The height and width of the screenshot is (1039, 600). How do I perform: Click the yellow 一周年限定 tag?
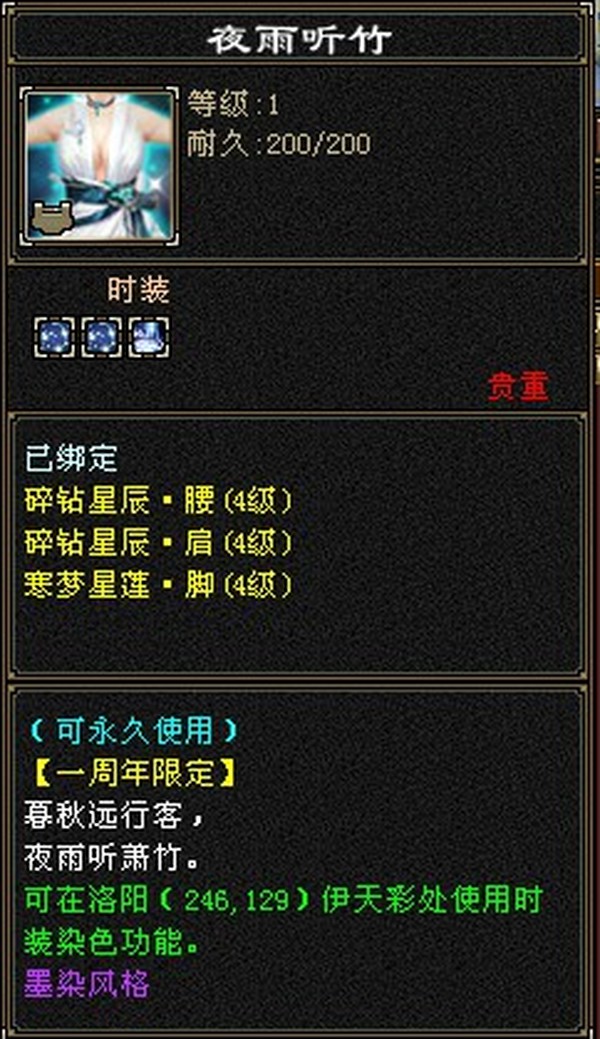(x=133, y=773)
